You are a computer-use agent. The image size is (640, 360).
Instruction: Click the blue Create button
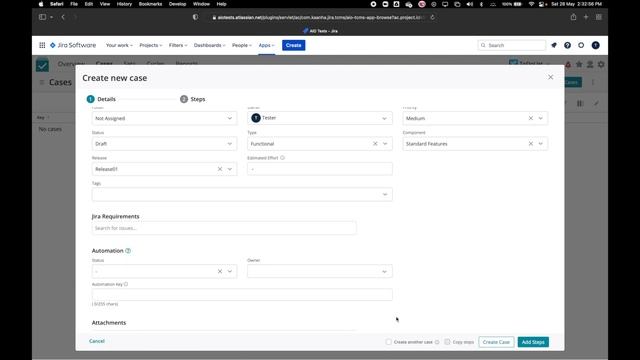pos(293,45)
